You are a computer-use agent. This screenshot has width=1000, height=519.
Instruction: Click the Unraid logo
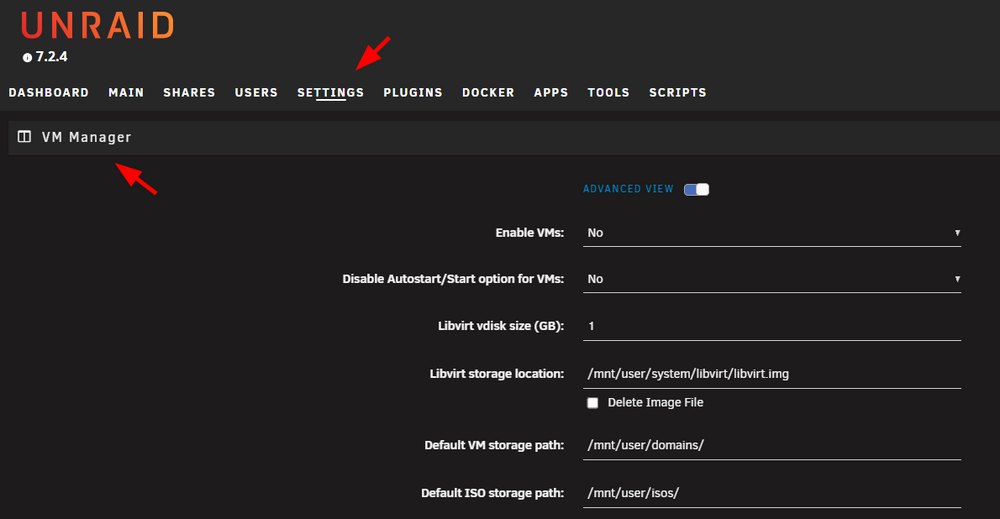(98, 26)
